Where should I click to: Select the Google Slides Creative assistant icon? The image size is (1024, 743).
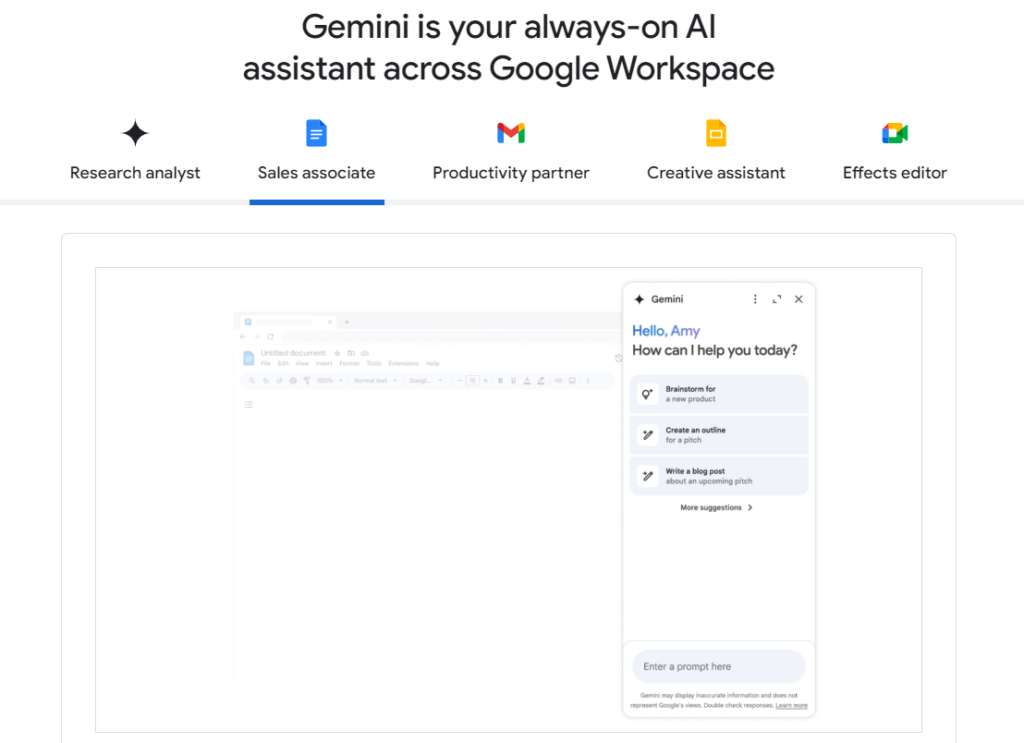point(715,132)
